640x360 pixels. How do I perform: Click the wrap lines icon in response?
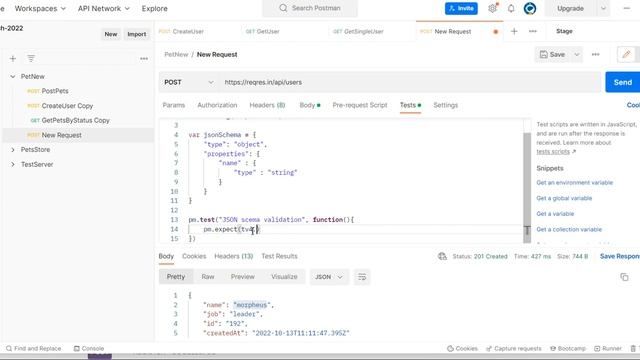(362, 277)
